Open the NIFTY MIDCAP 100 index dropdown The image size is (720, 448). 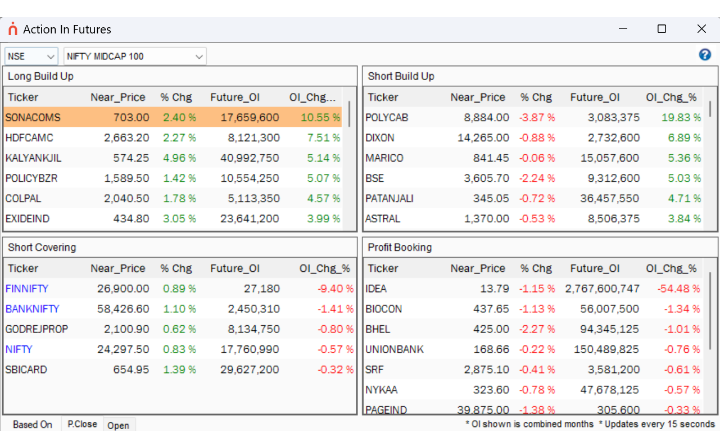click(135, 56)
